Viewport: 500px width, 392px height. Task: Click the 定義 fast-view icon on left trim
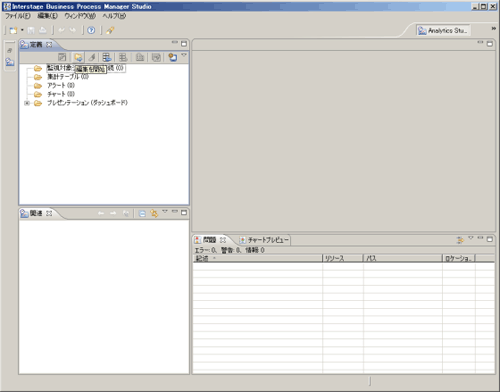pyautogui.click(x=10, y=62)
